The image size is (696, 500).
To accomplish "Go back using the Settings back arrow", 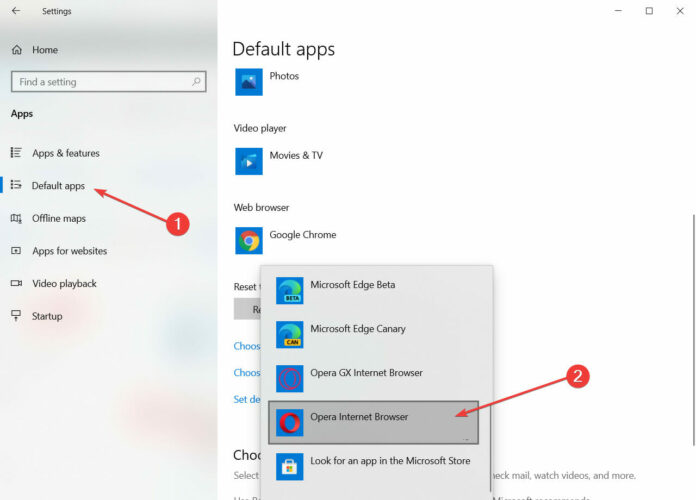I will (16, 11).
